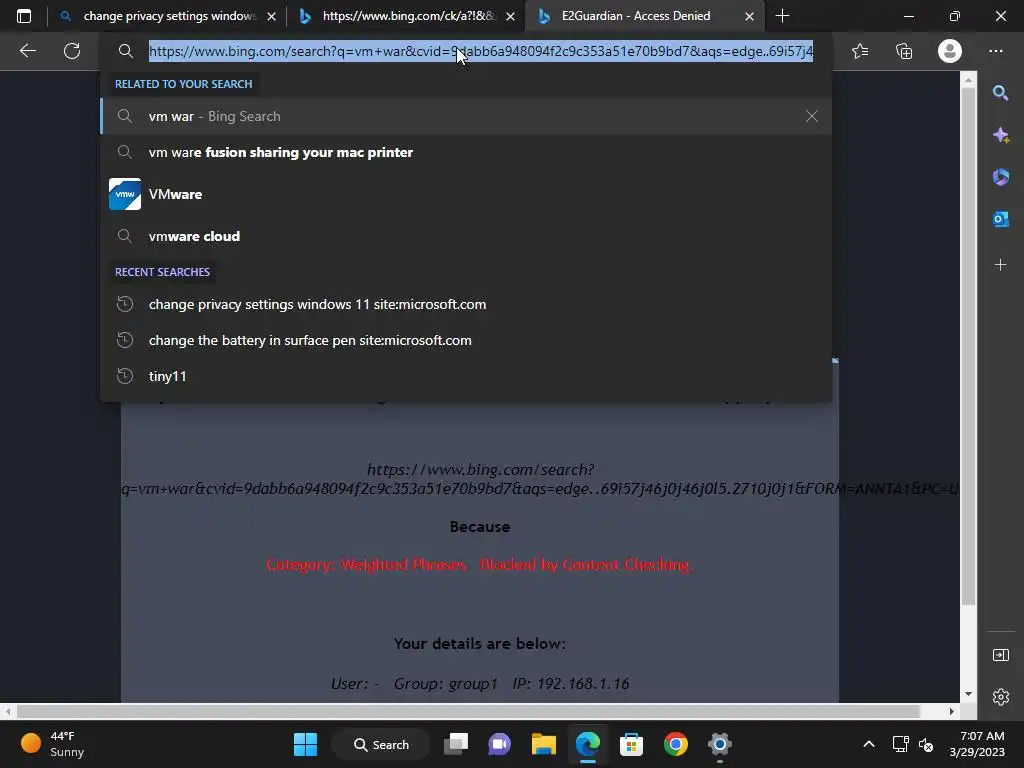The height and width of the screenshot is (768, 1024).
Task: Open taskbar Search box
Action: pos(381,744)
